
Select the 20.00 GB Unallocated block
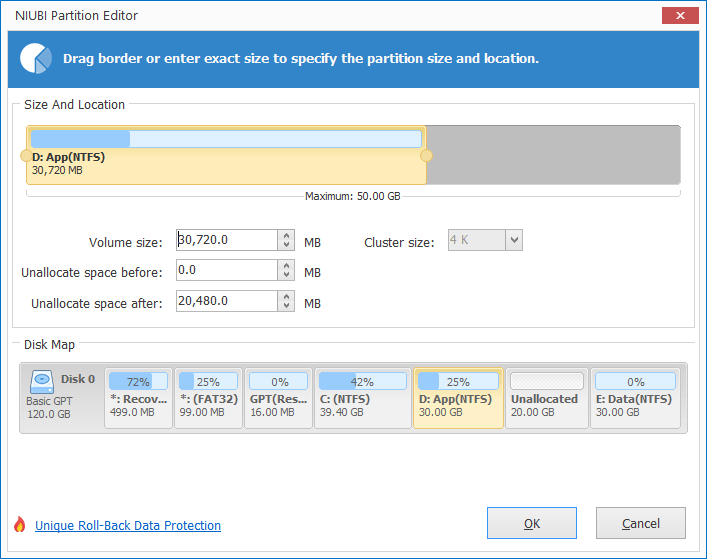click(x=546, y=398)
